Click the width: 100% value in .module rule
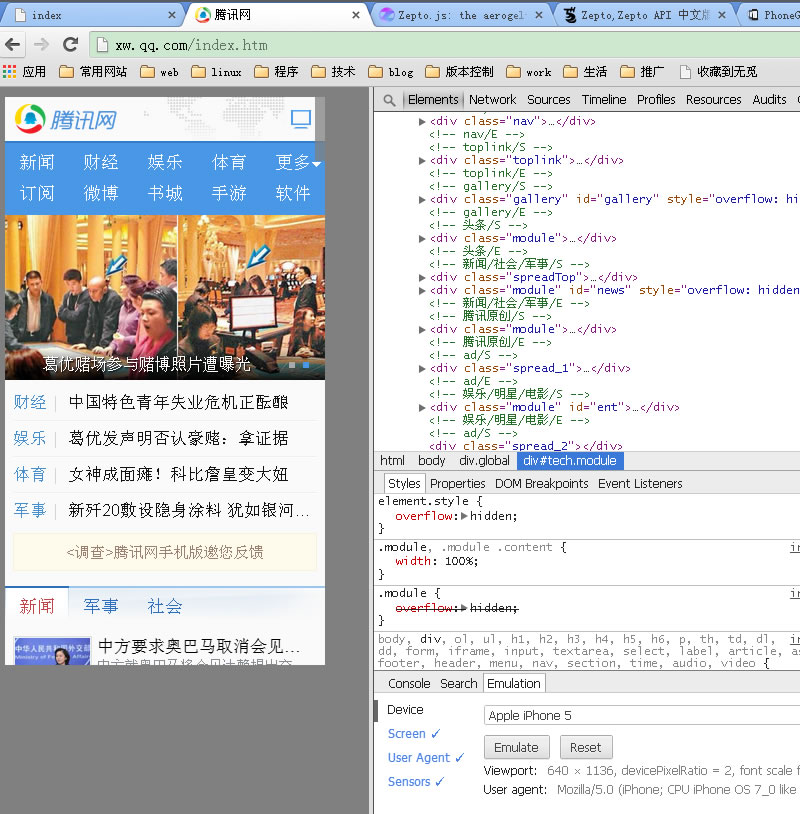Image resolution: width=800 pixels, height=814 pixels. 460,561
